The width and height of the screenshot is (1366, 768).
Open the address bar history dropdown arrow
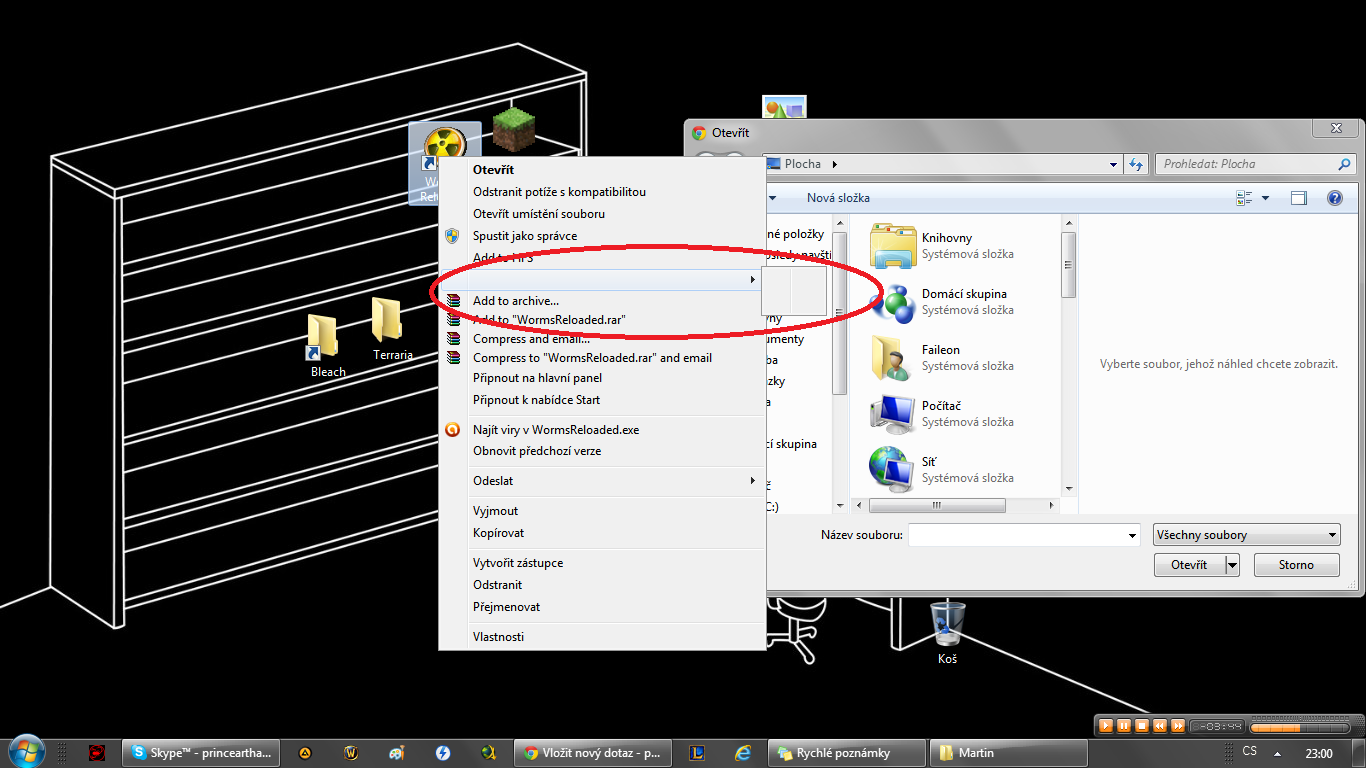coord(1114,164)
